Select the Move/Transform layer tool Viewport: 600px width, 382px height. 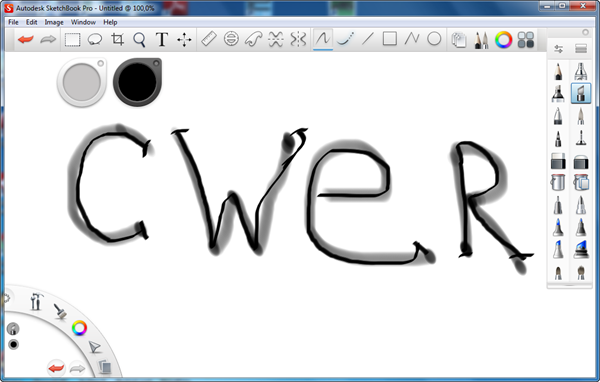184,39
